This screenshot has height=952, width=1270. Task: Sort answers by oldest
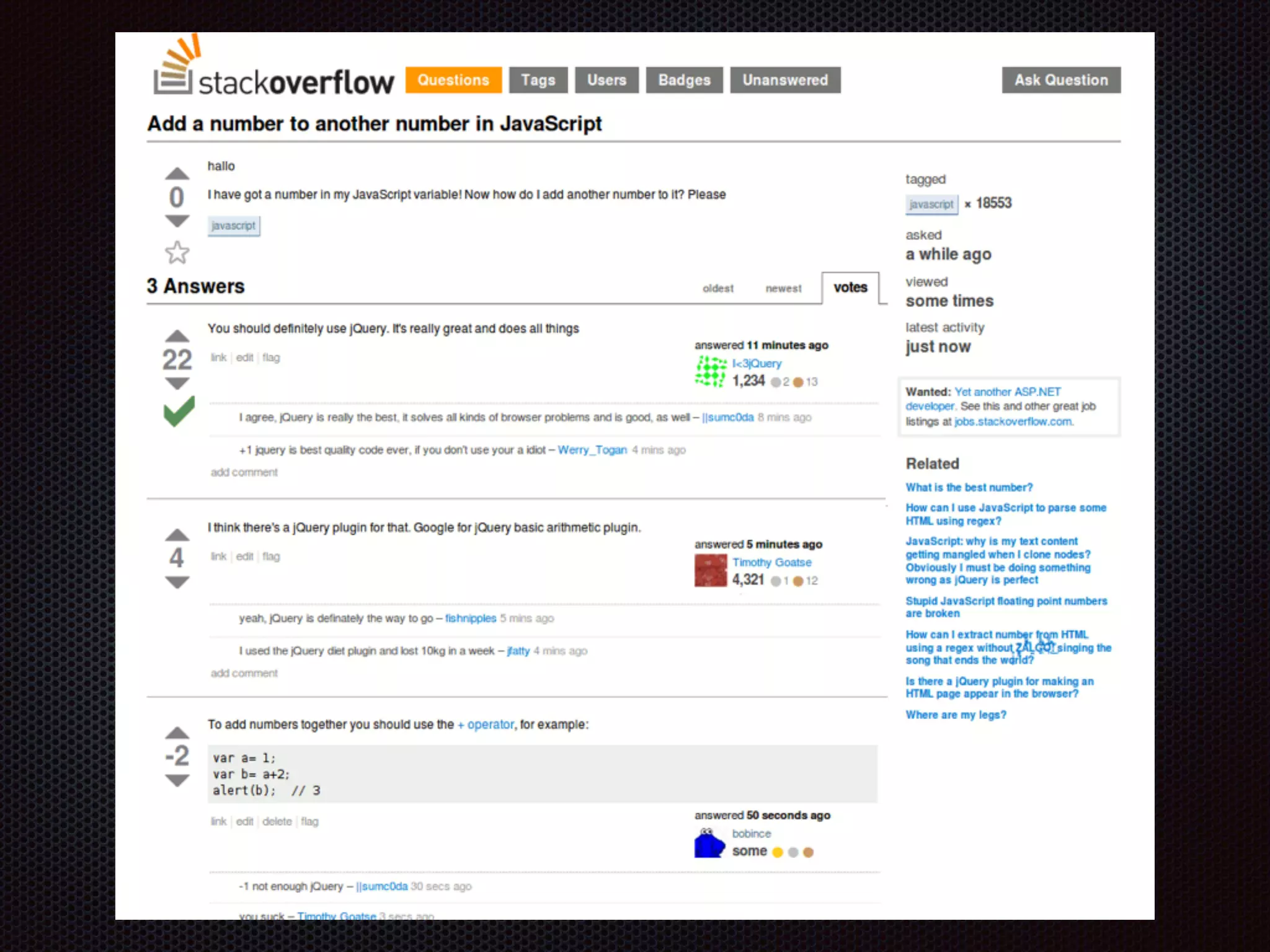pyautogui.click(x=717, y=289)
